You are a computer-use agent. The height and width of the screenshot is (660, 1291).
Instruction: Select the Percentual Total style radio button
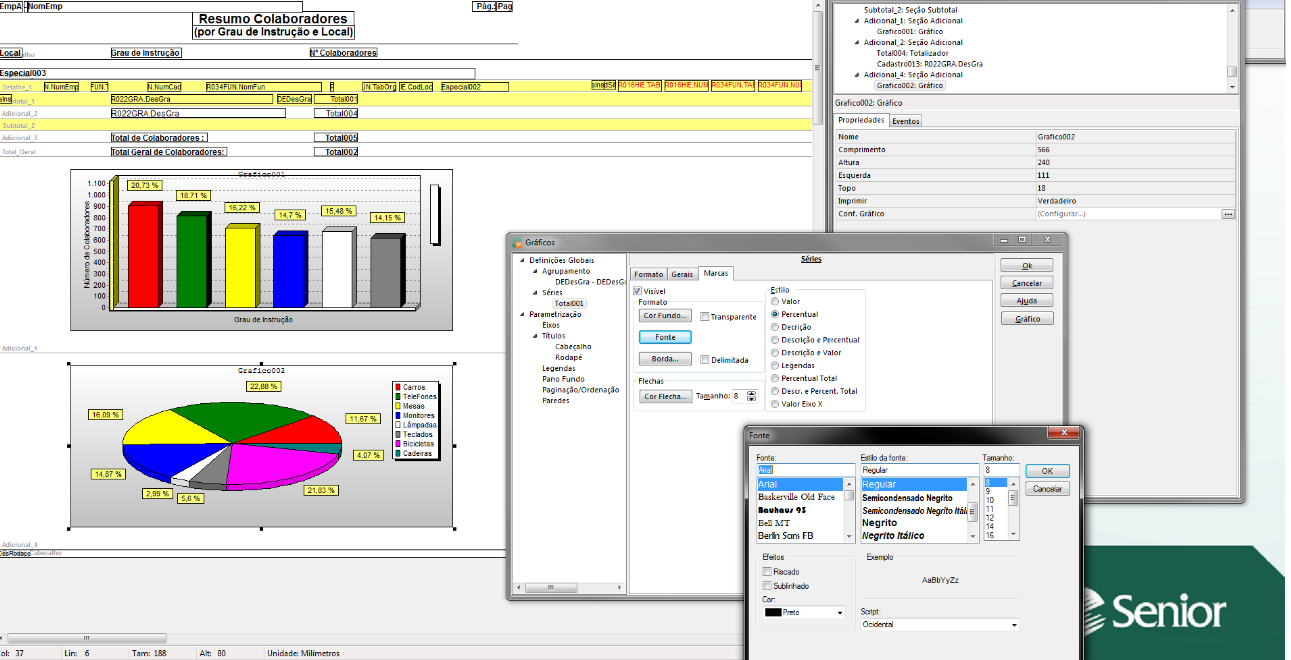775,378
